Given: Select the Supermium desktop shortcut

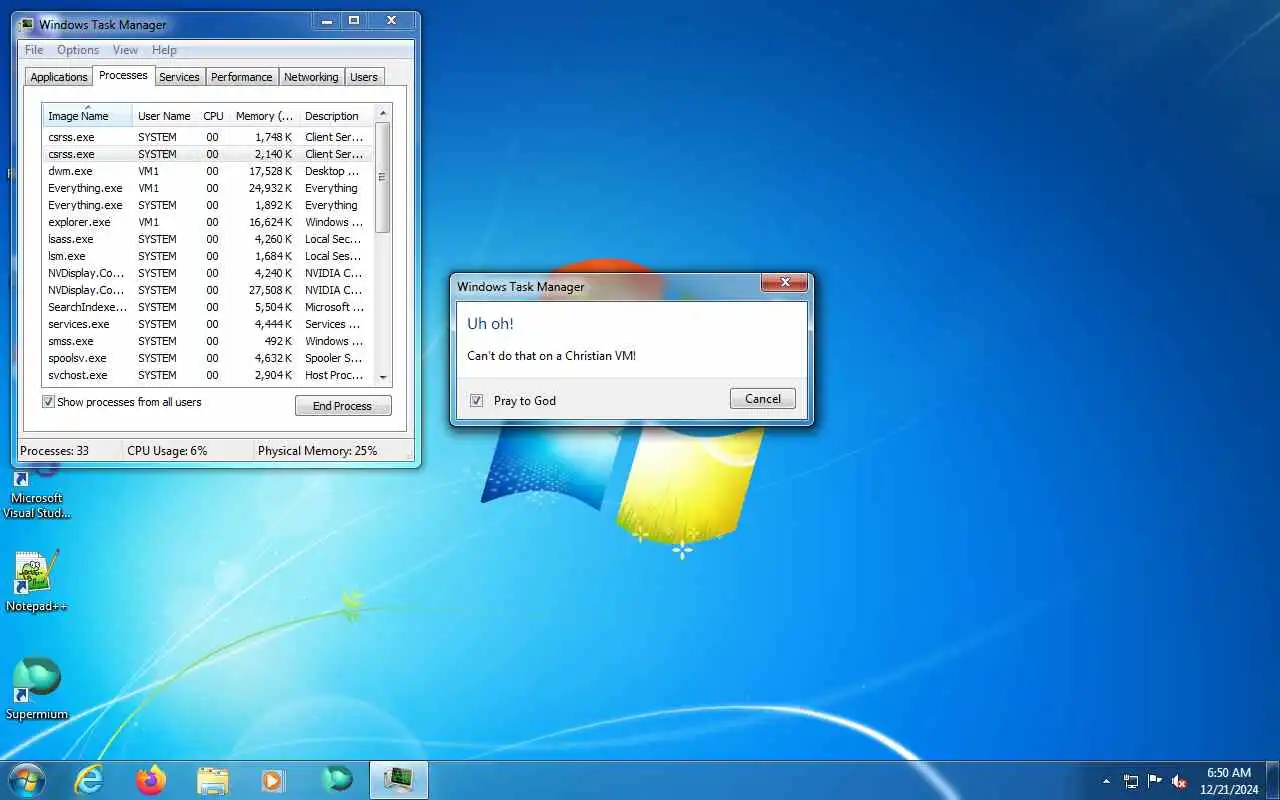Looking at the screenshot, I should 36,688.
